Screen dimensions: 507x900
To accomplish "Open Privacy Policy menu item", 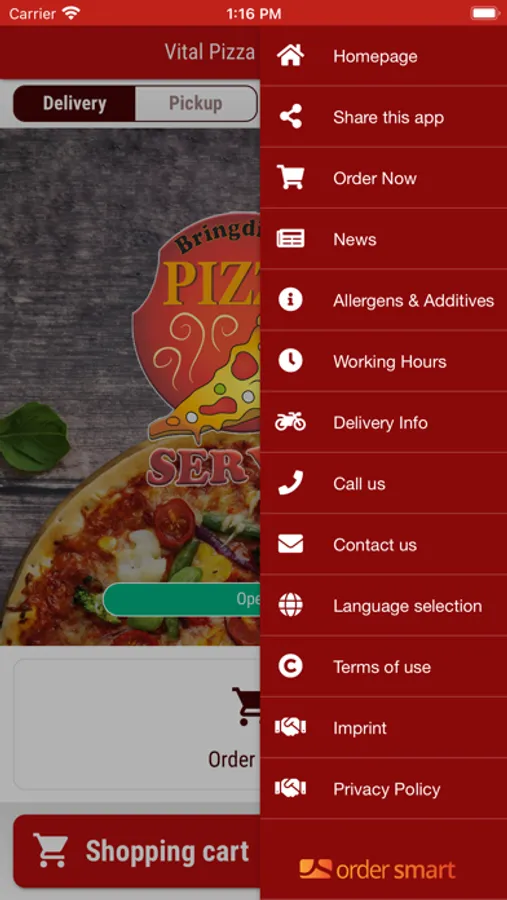I will [384, 789].
